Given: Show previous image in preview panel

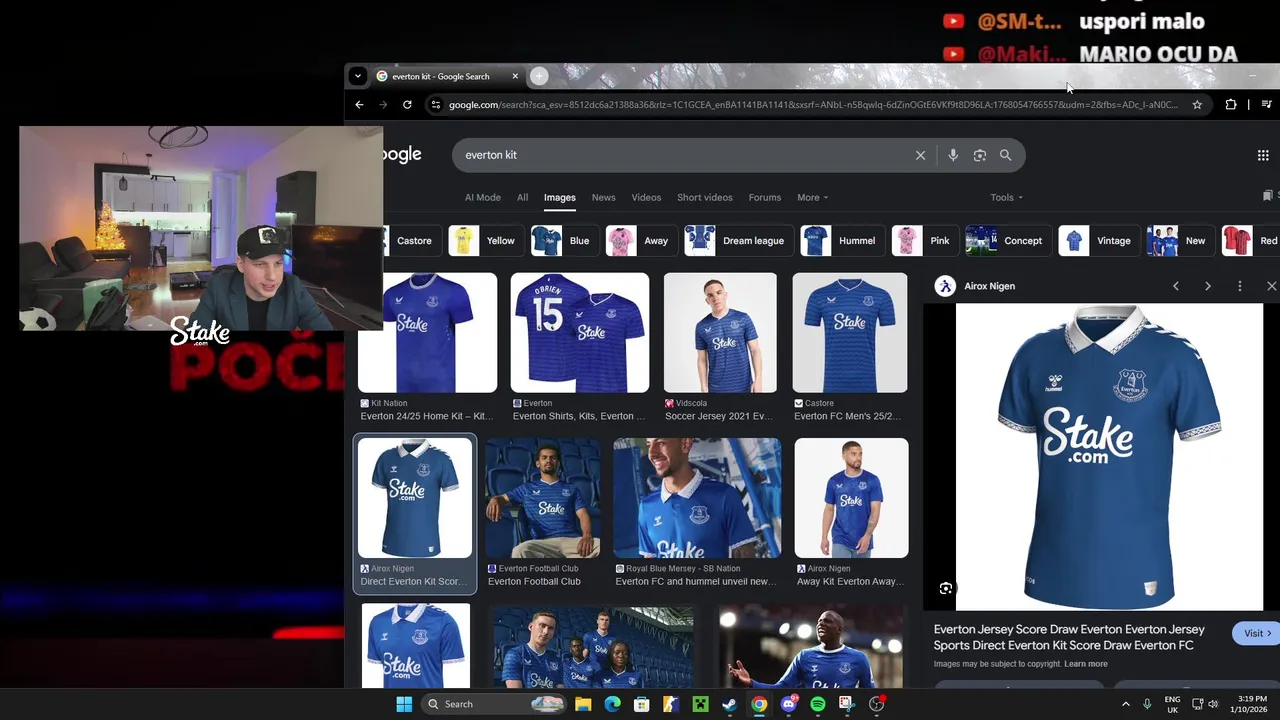Looking at the screenshot, I should [x=1176, y=286].
